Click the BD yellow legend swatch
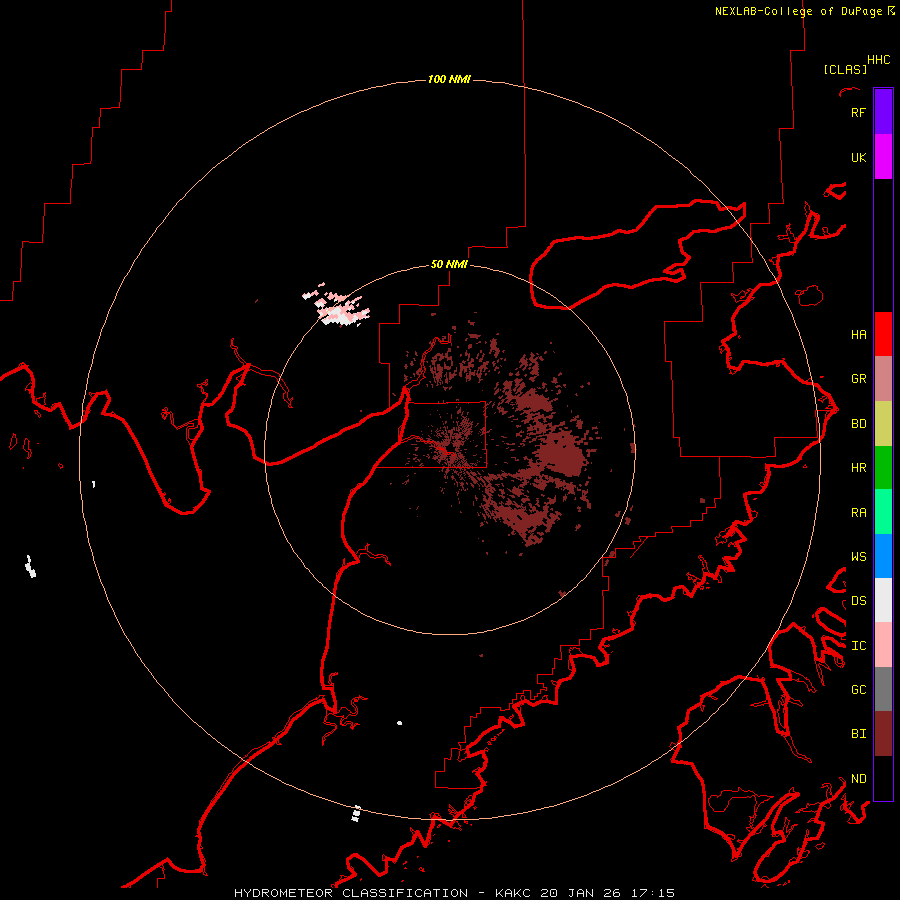The height and width of the screenshot is (900, 900). click(x=883, y=424)
